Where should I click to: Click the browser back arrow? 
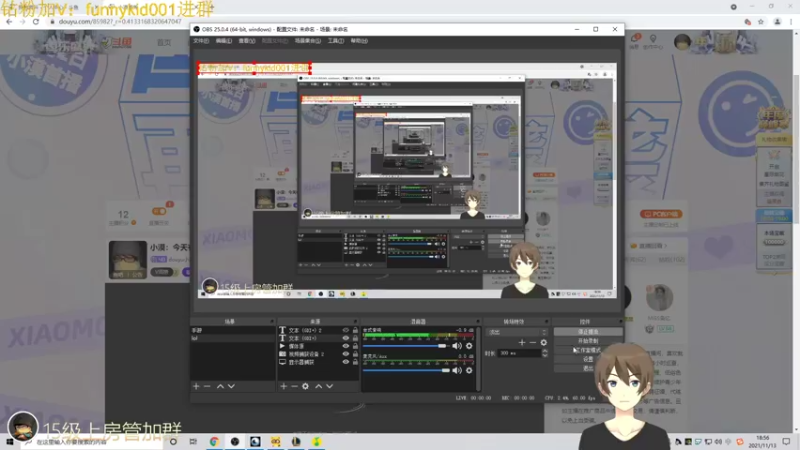(9, 22)
